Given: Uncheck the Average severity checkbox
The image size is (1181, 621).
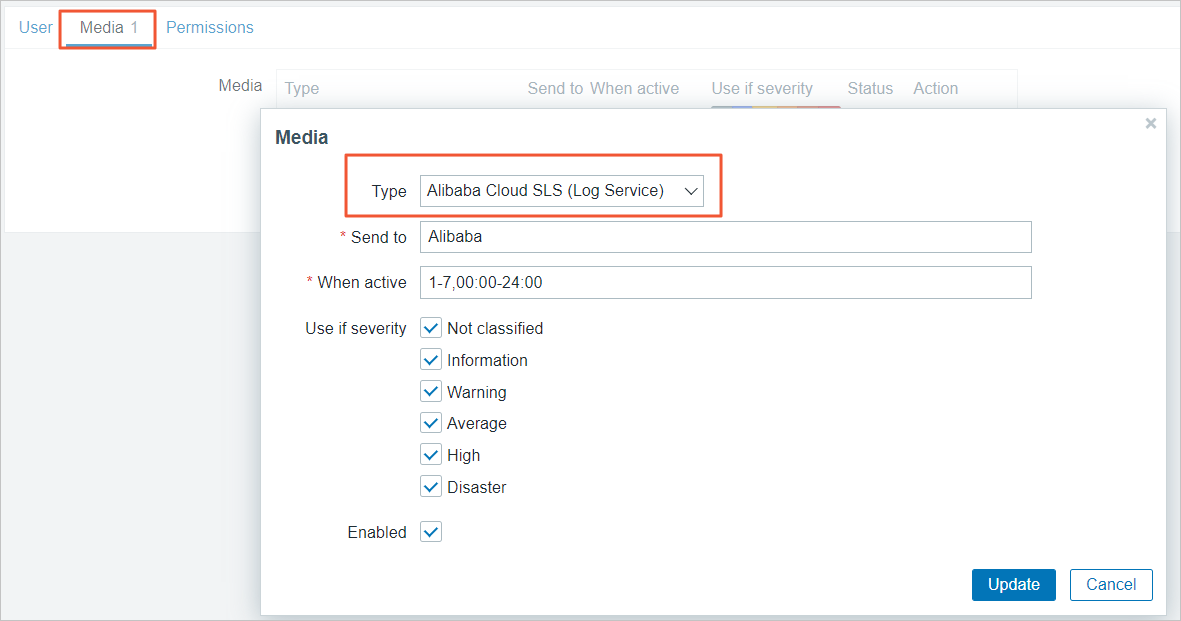Looking at the screenshot, I should click(x=431, y=423).
